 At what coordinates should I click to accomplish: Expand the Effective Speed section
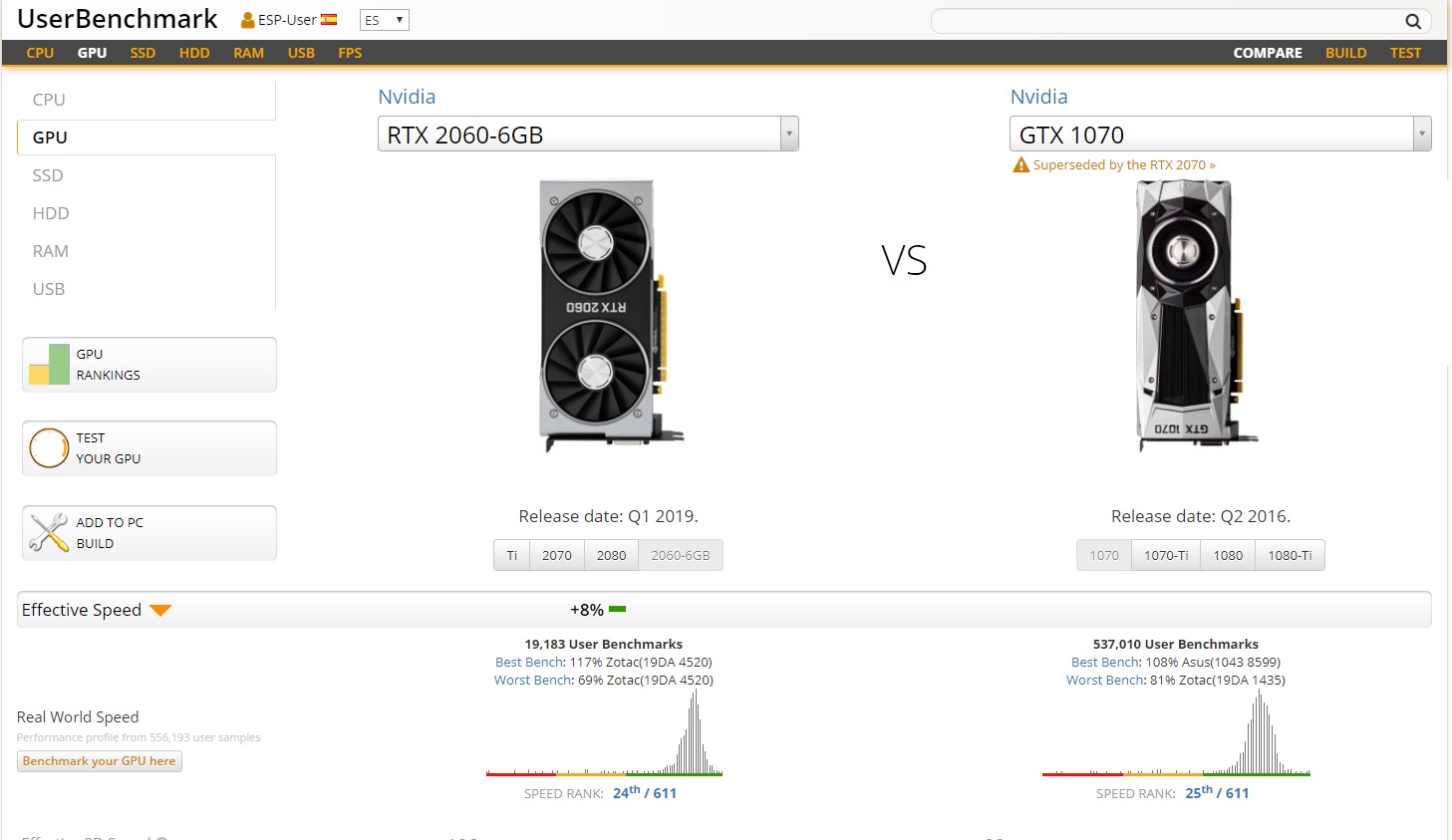tap(724, 610)
